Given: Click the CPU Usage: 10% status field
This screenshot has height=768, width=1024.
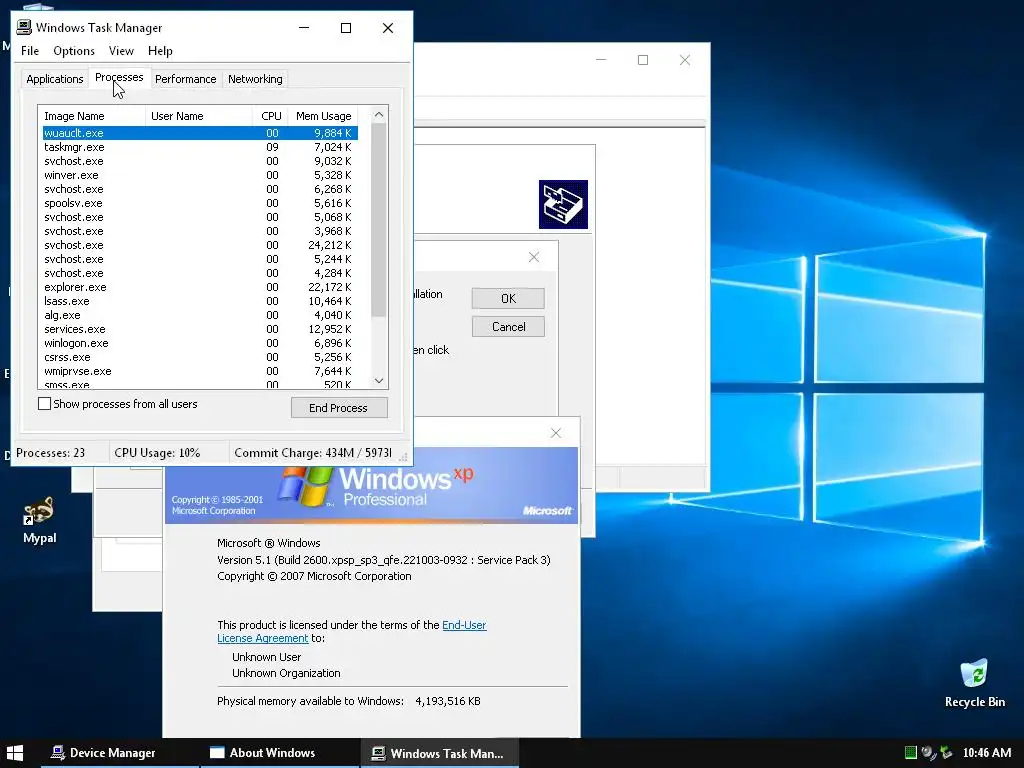Looking at the screenshot, I should (168, 453).
